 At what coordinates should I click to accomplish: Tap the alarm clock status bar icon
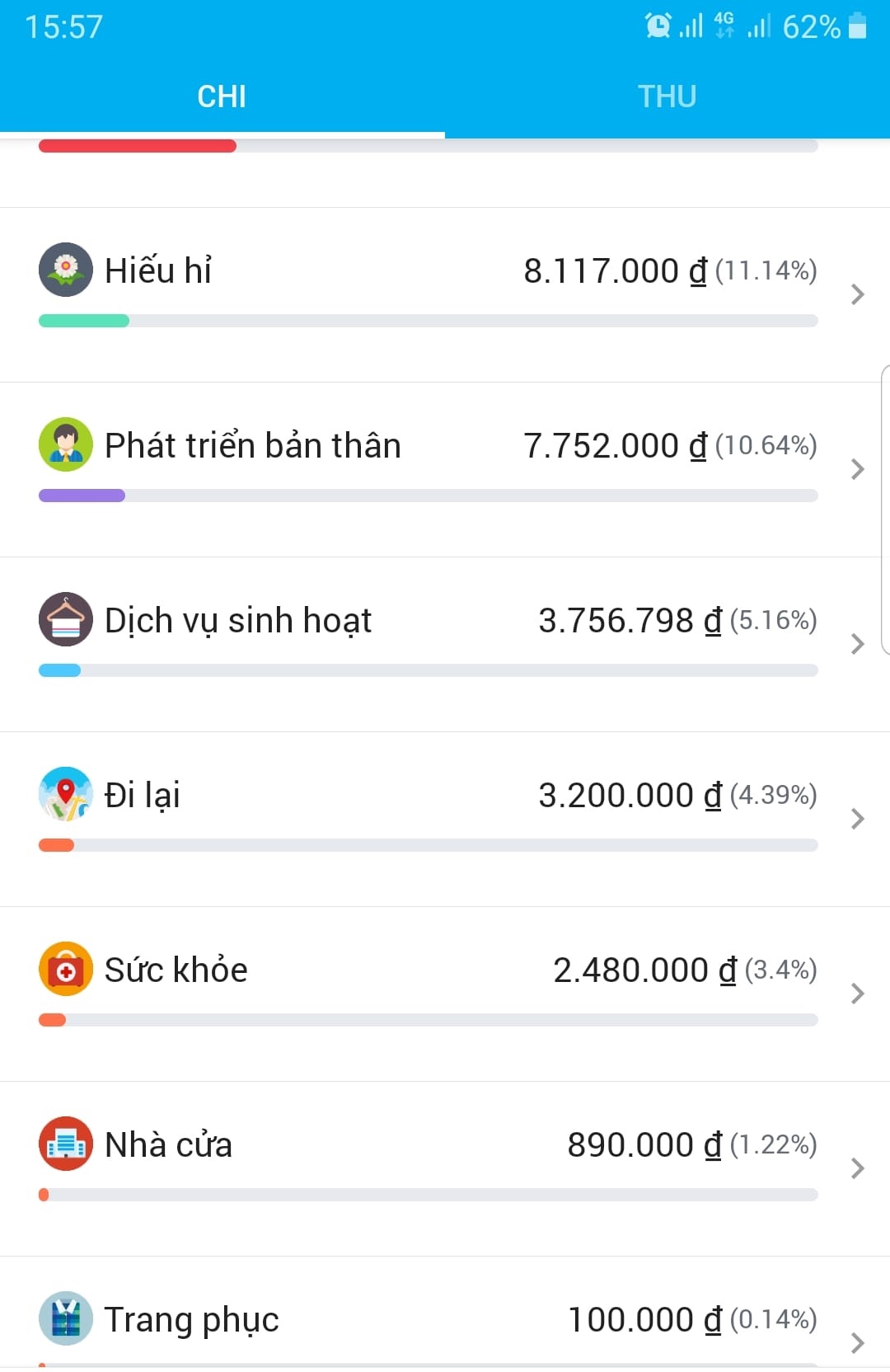tap(658, 26)
